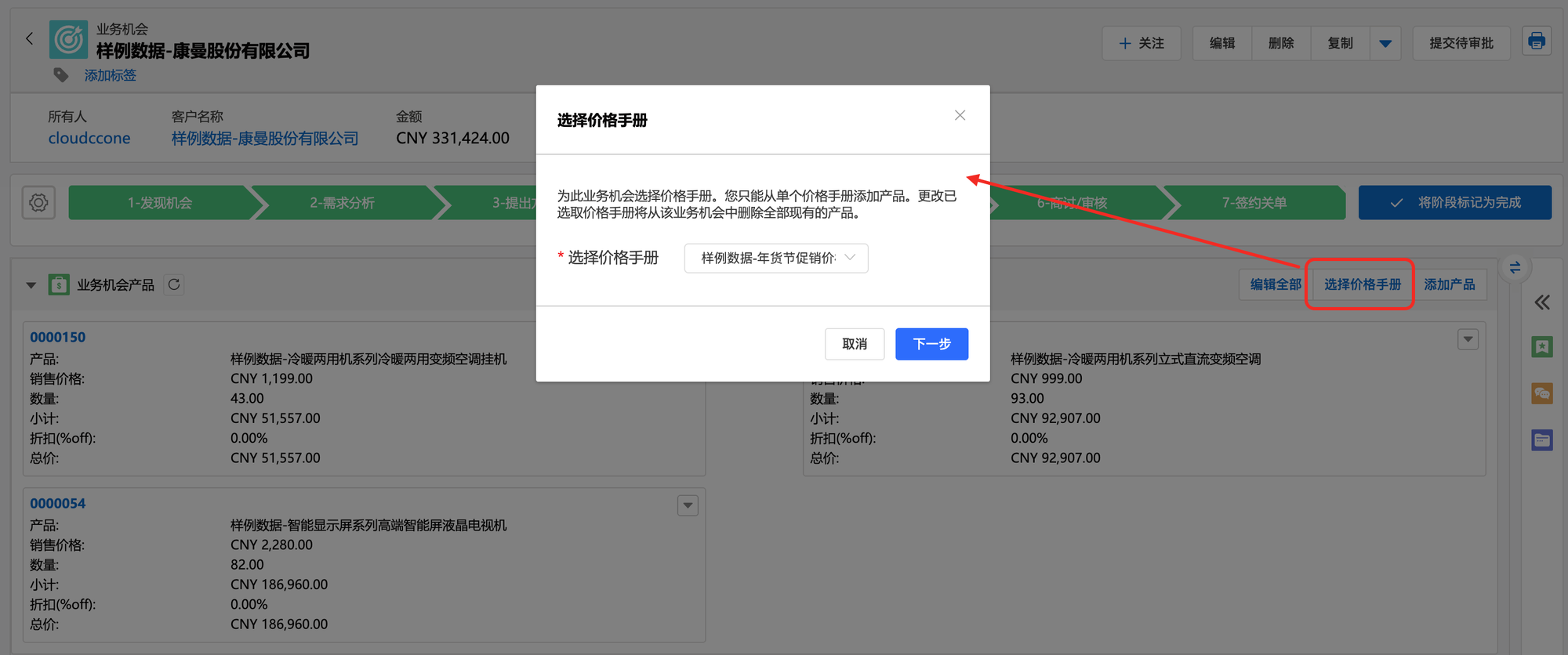
Task: Select the 1-发现机会 stage
Action: (160, 203)
